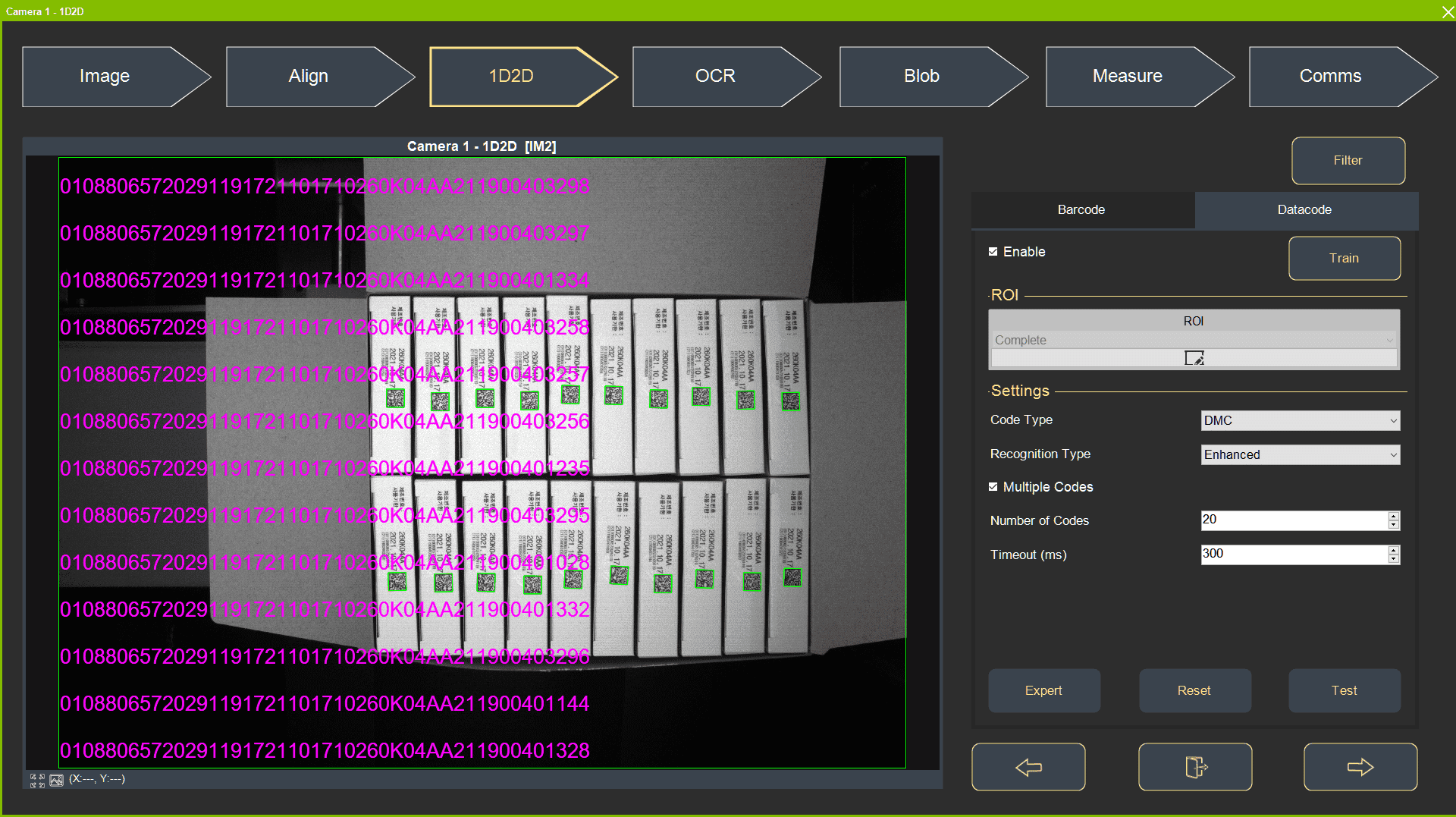1456x817 pixels.
Task: Click decoded result ending in 403256
Action: click(x=325, y=422)
